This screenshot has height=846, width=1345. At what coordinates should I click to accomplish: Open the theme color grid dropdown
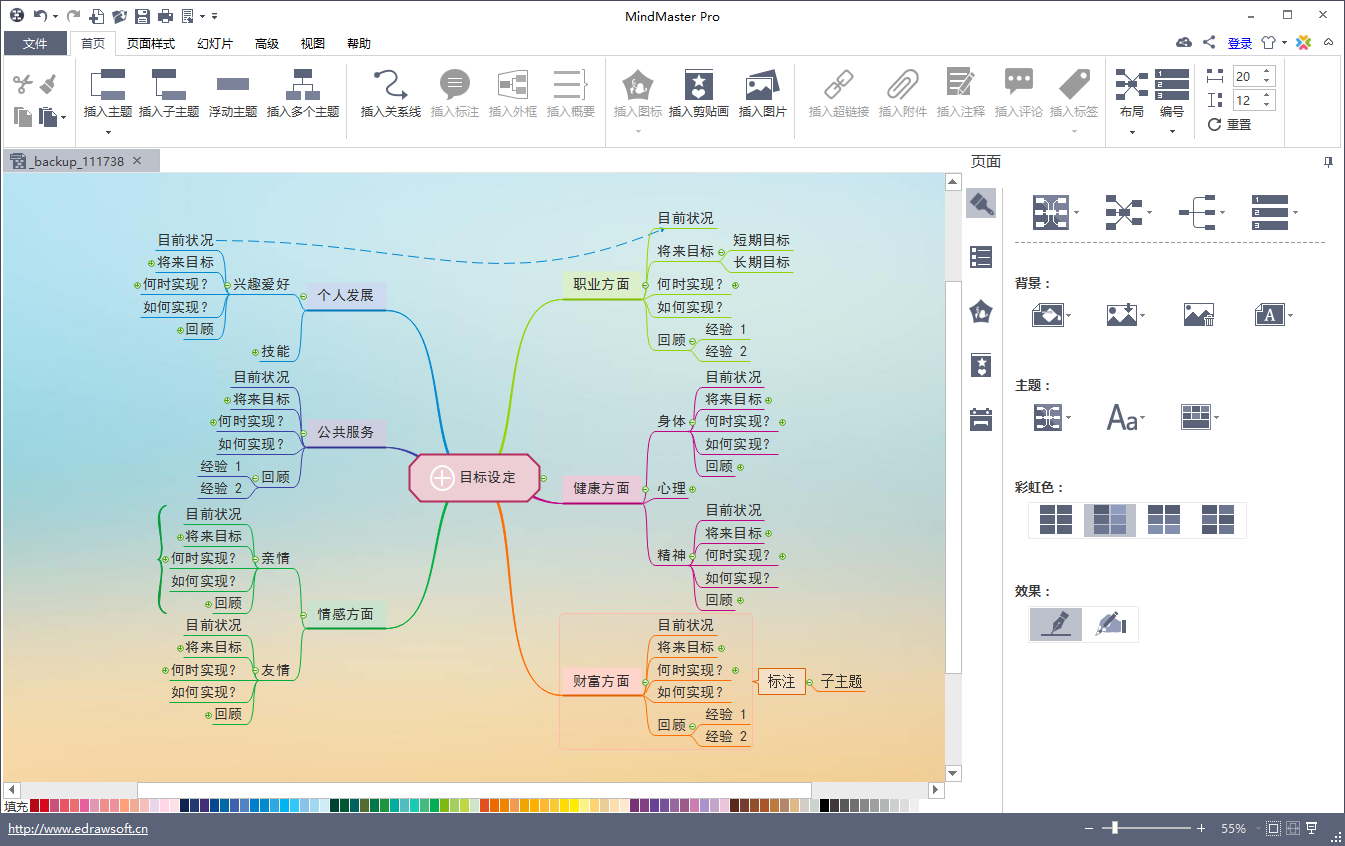click(x=1200, y=418)
